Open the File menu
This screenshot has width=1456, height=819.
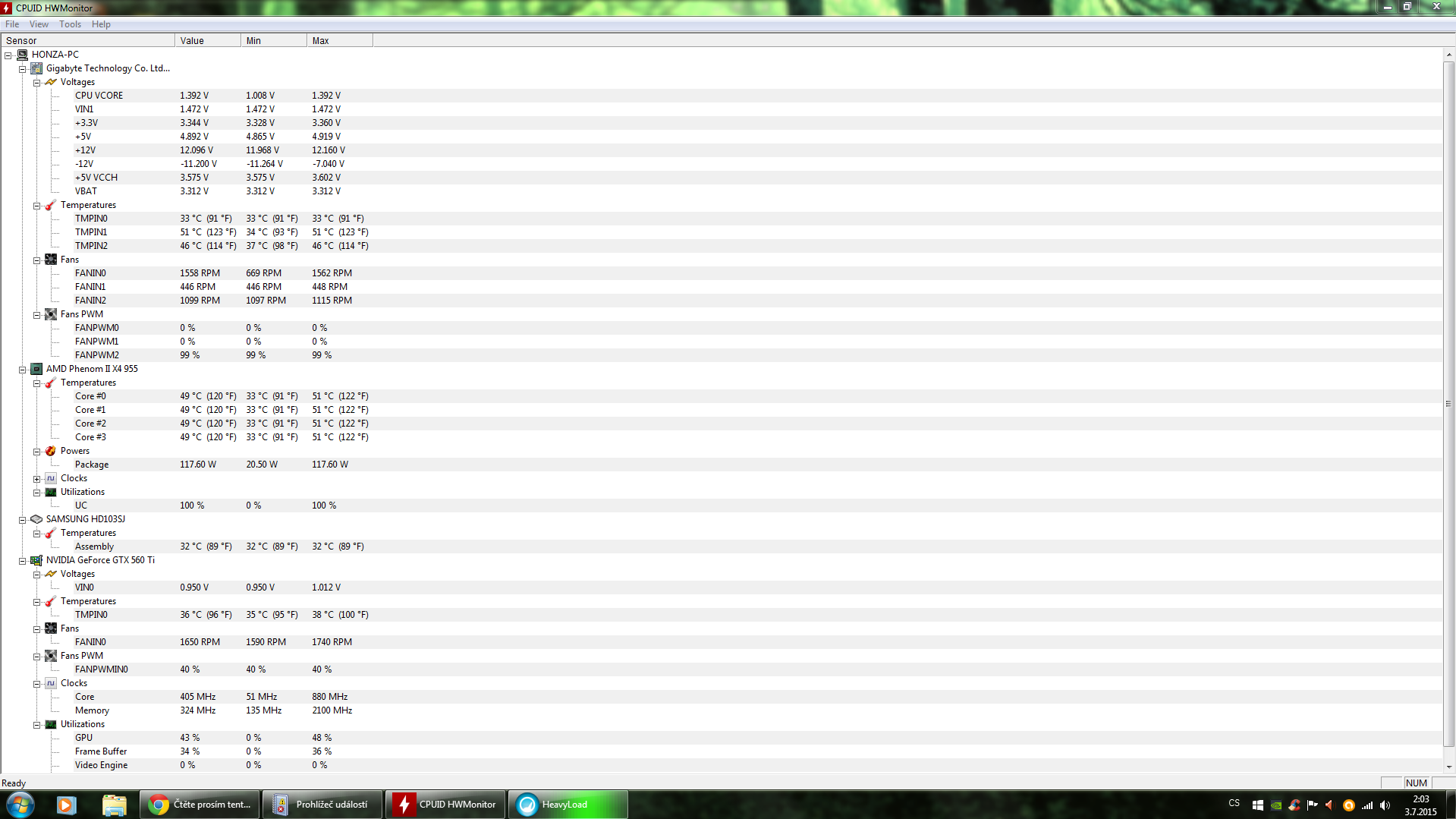[12, 24]
